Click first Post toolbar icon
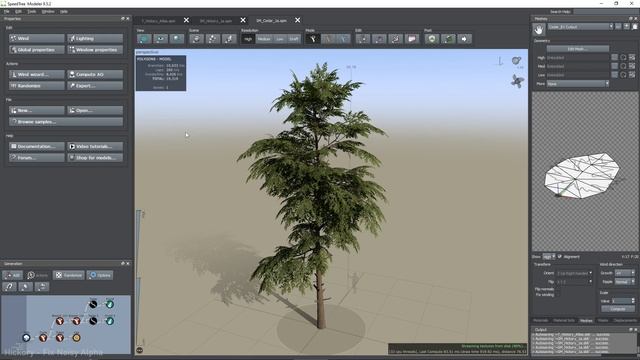 tap(432, 39)
